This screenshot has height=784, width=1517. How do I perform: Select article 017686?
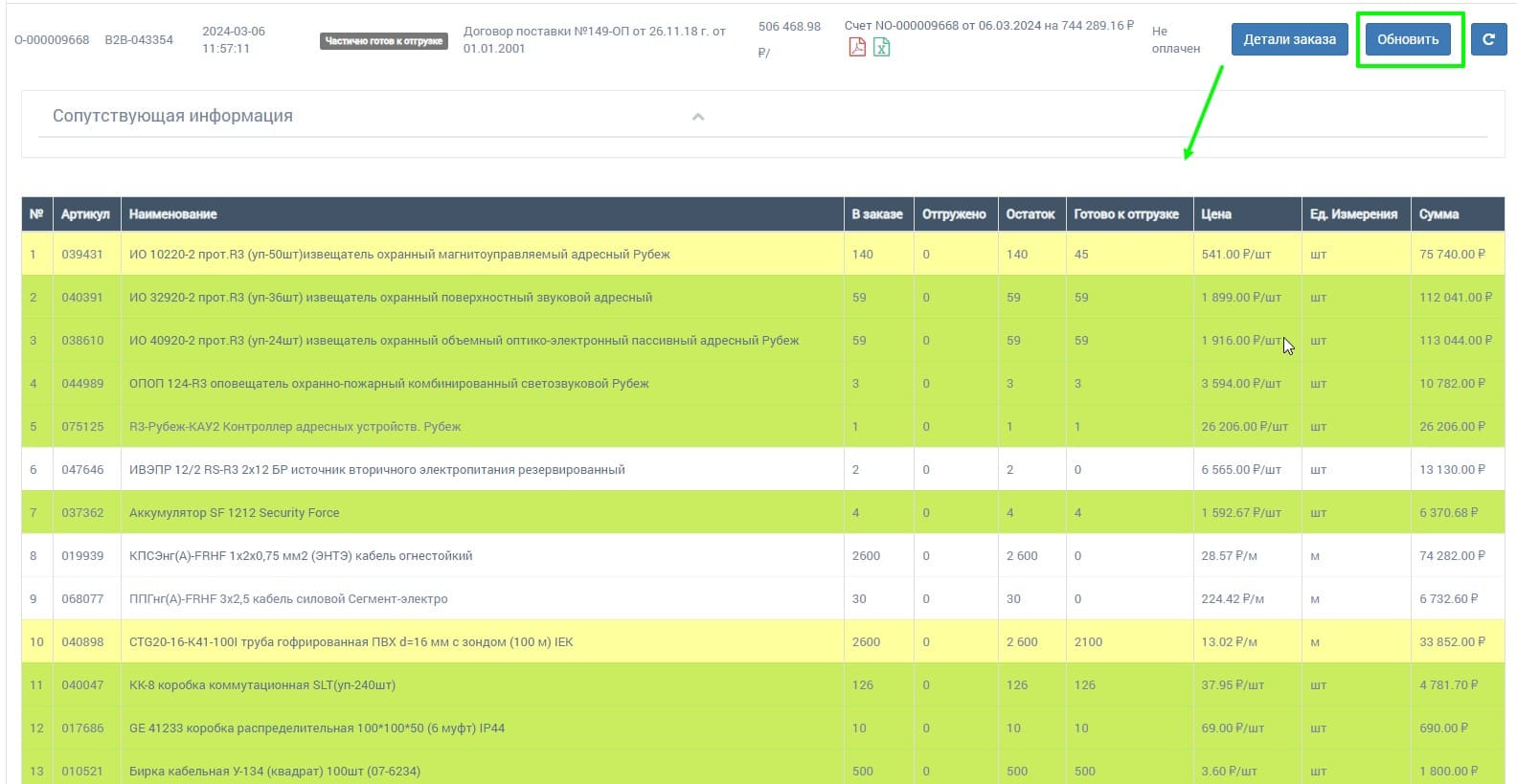(82, 728)
